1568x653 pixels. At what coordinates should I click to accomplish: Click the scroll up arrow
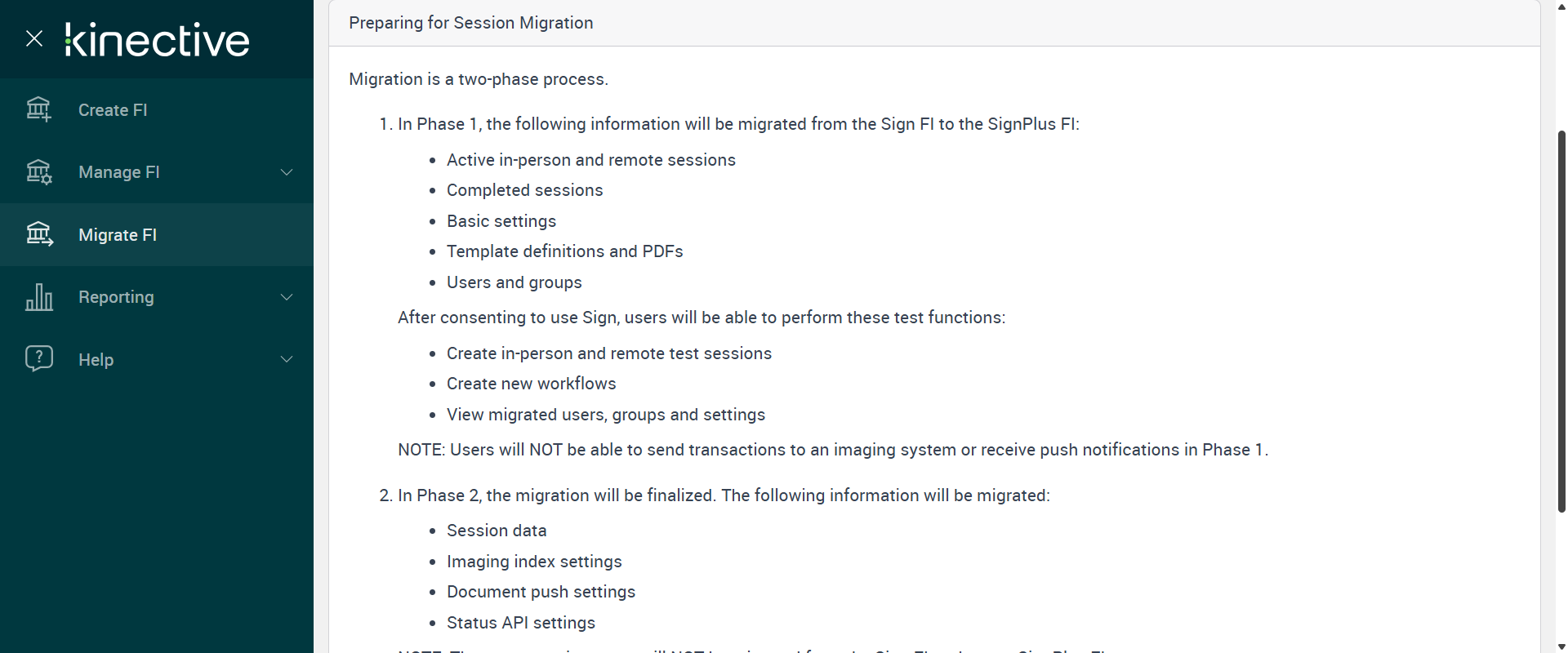coord(1561,7)
